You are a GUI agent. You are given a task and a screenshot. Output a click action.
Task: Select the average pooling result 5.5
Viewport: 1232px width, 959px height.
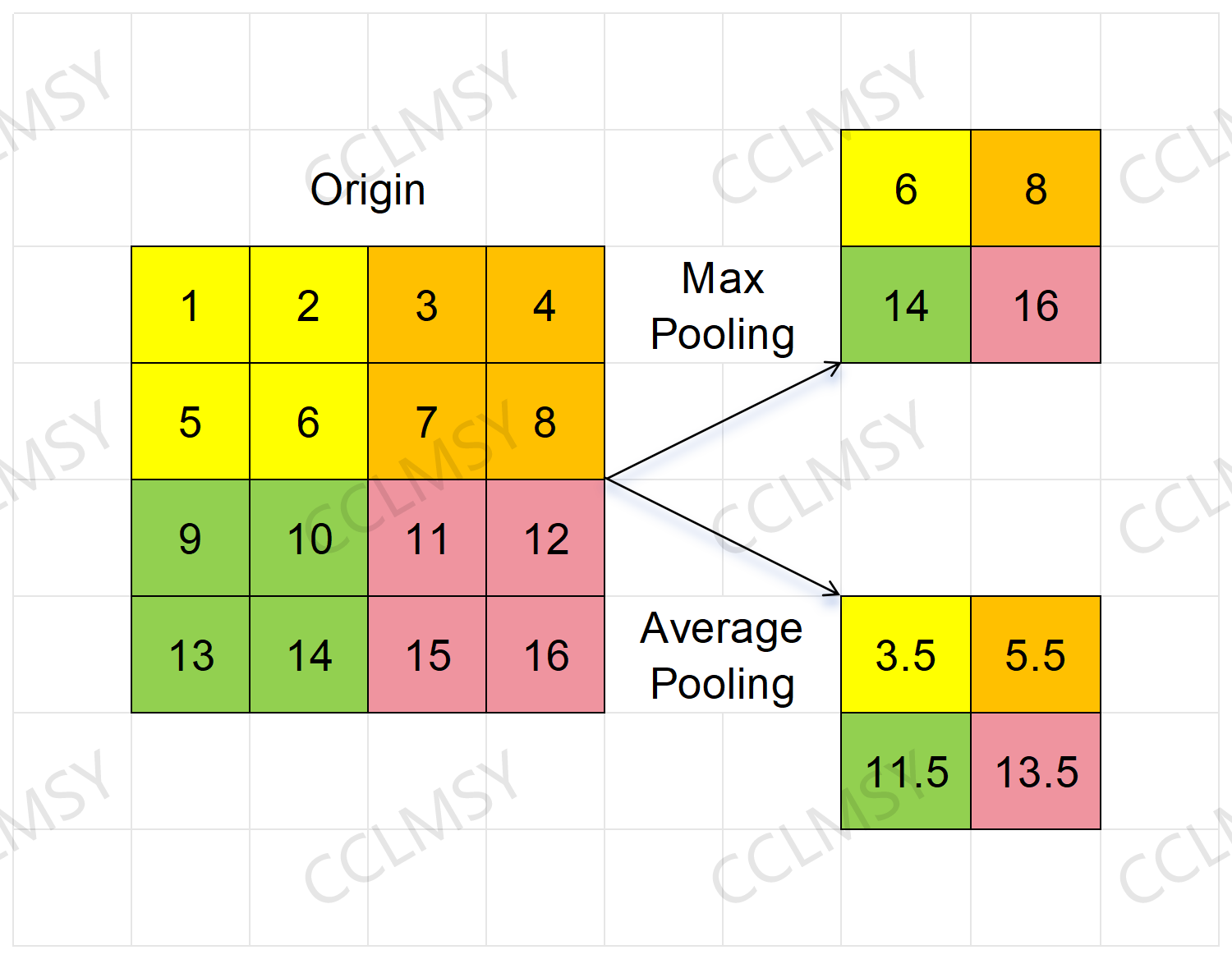pyautogui.click(x=1035, y=655)
